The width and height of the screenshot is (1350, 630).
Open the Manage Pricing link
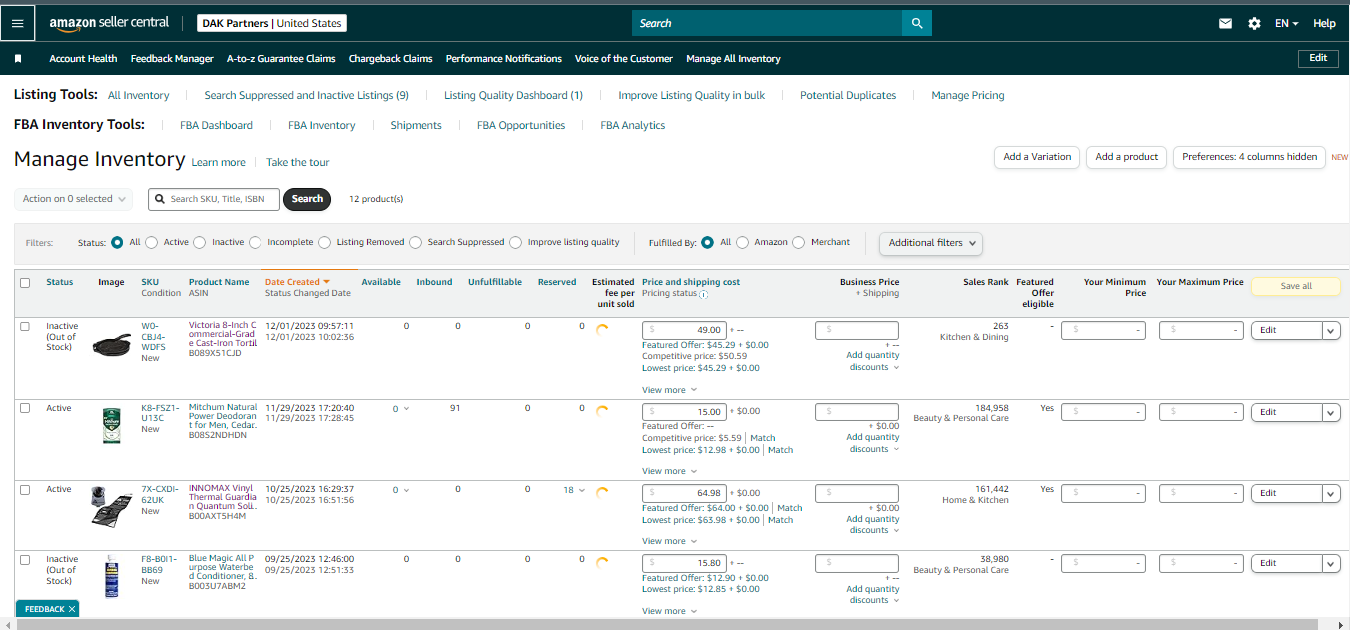pyautogui.click(x=967, y=96)
